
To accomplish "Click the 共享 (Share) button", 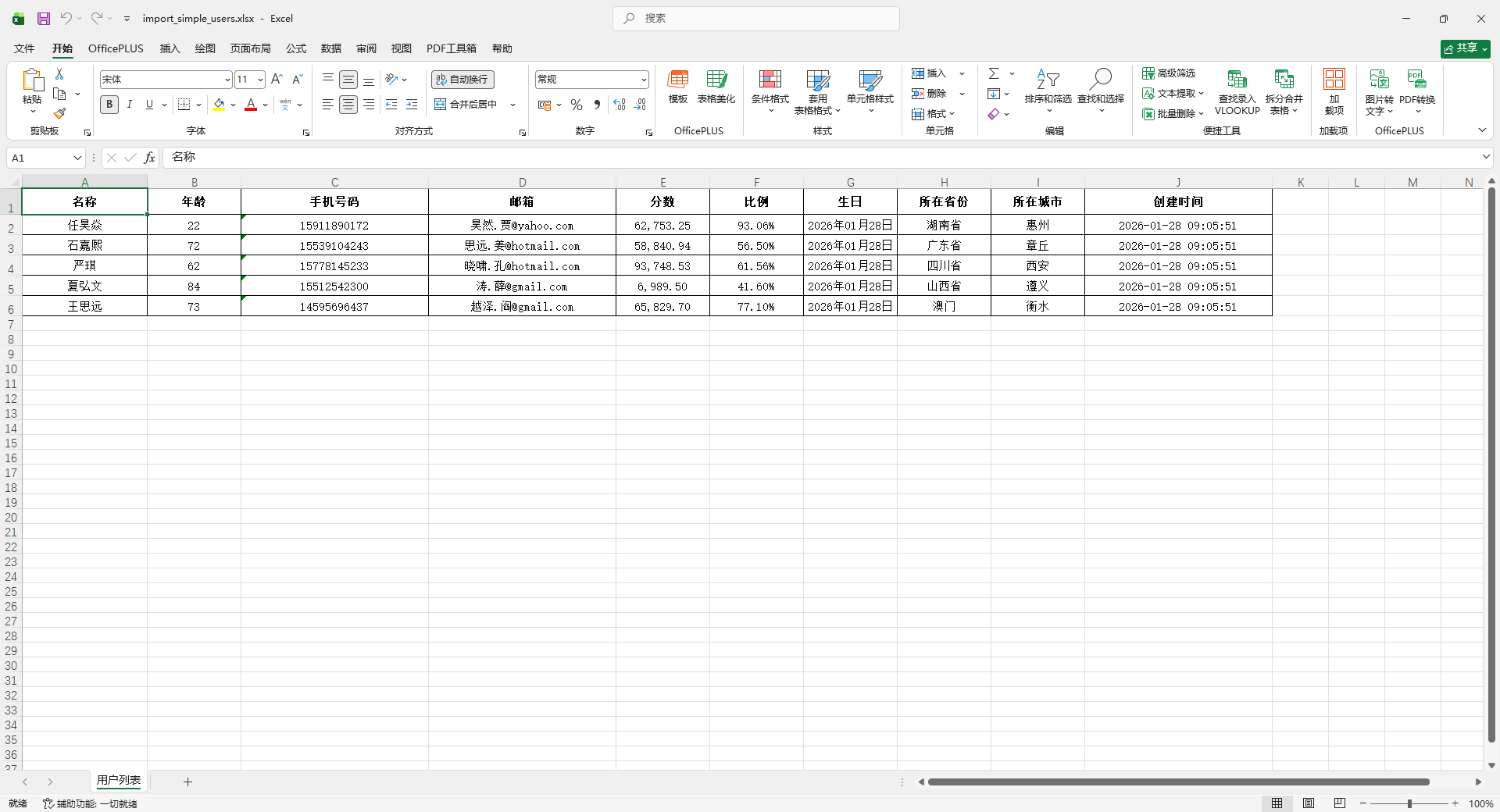I will point(1465,48).
